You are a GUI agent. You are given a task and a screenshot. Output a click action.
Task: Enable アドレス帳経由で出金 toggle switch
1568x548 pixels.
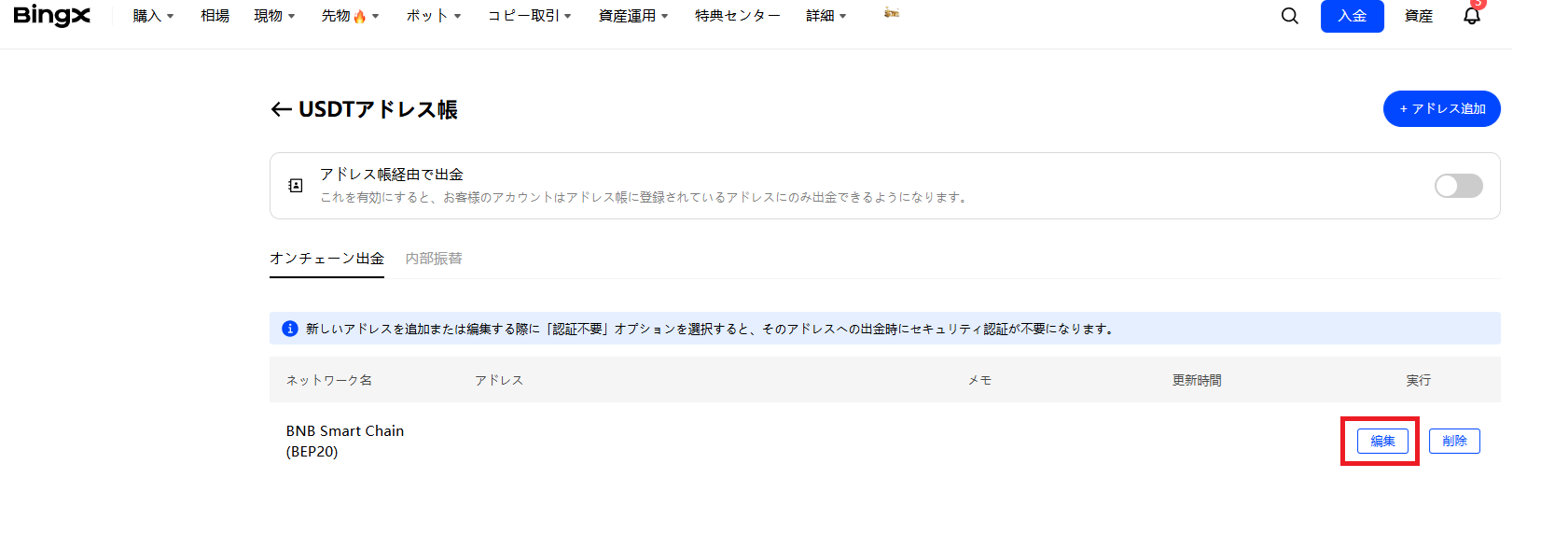pos(1458,186)
